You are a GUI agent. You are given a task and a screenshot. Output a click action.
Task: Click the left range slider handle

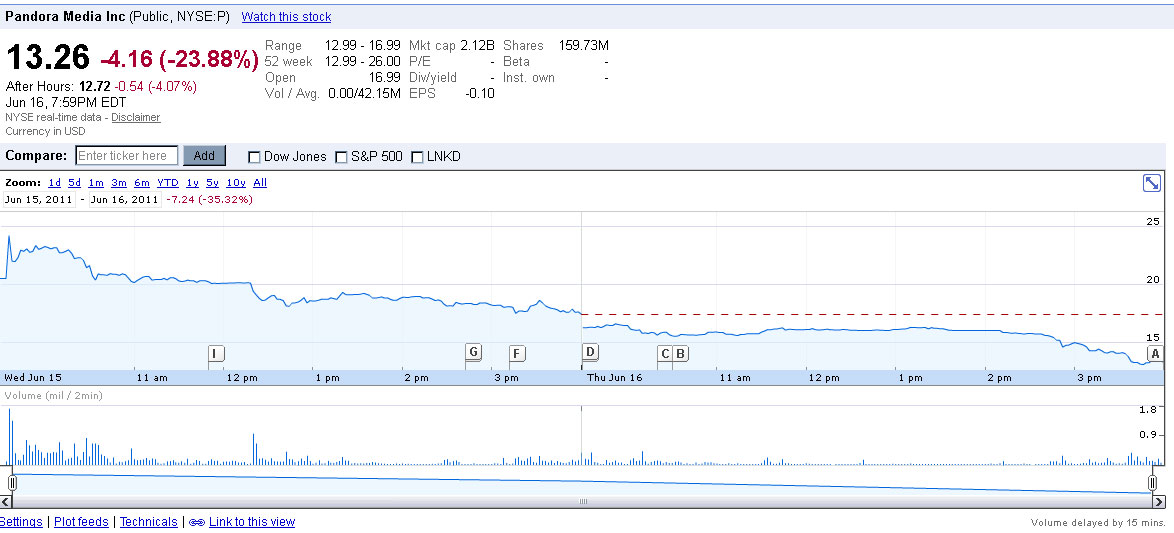(12, 483)
